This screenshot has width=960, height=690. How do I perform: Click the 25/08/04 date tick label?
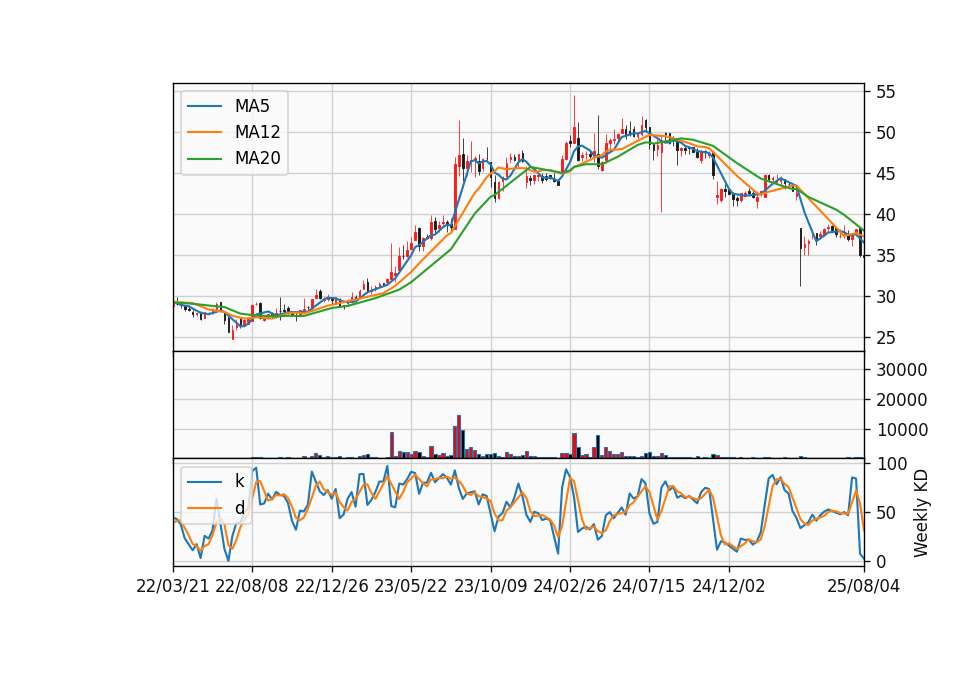coord(864,586)
